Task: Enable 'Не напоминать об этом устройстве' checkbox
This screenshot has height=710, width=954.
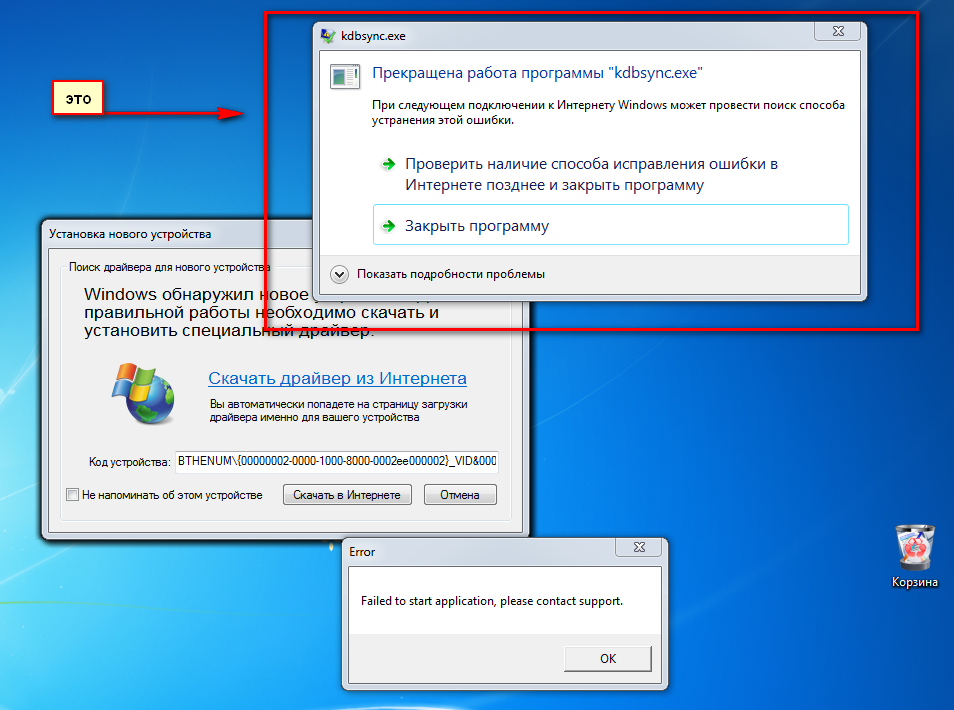Action: pos(72,495)
